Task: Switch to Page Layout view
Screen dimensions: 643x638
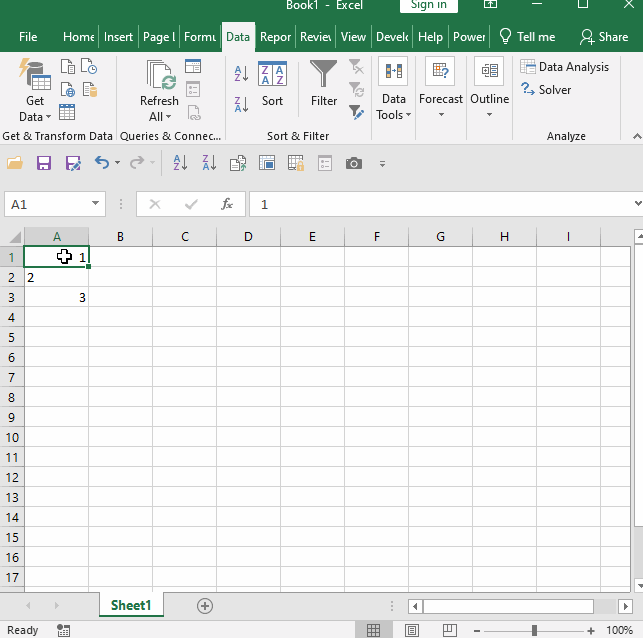Action: tap(411, 630)
